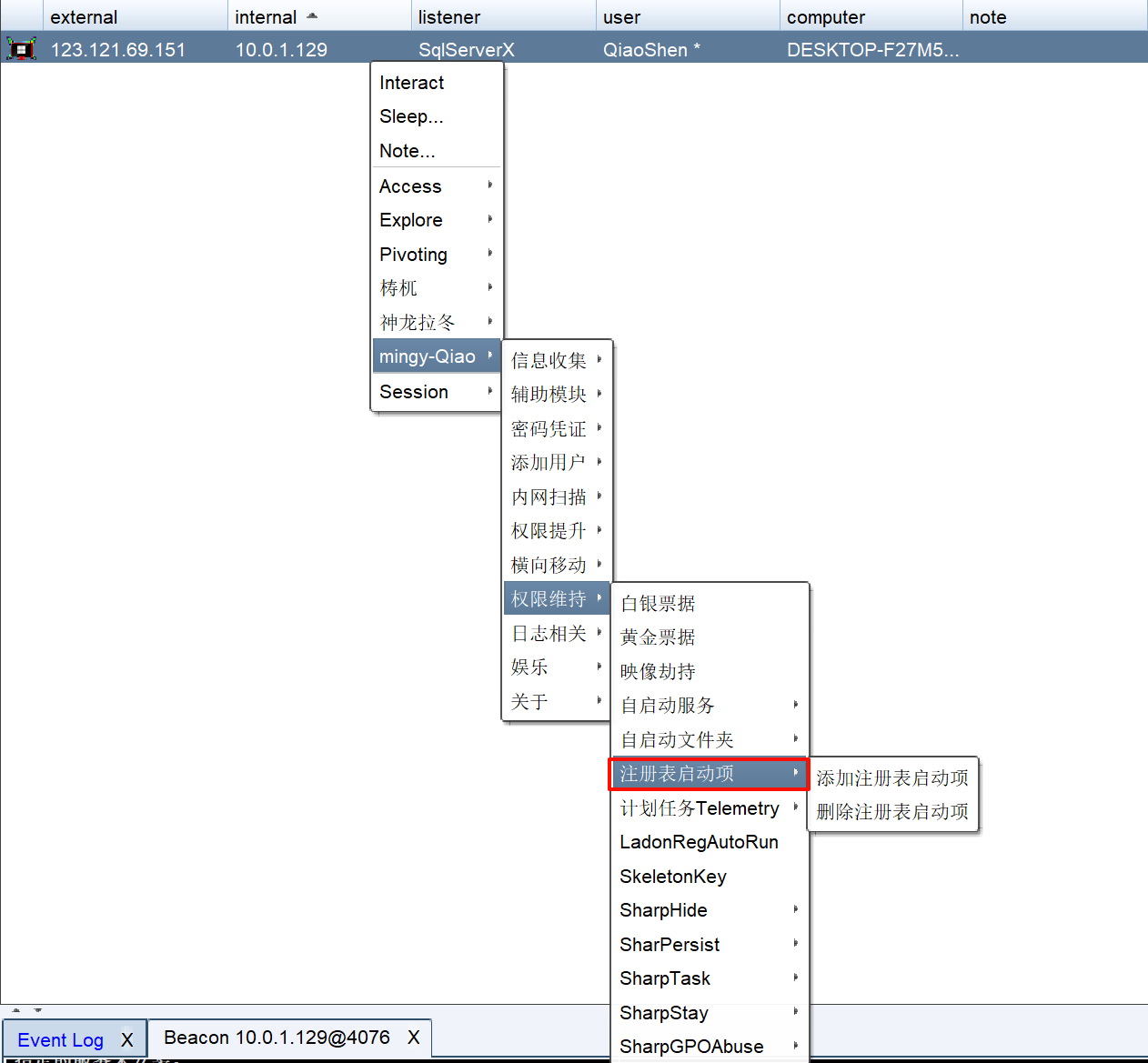Click the beacon session computer icon
The height and width of the screenshot is (1063, 1148).
tap(21, 49)
